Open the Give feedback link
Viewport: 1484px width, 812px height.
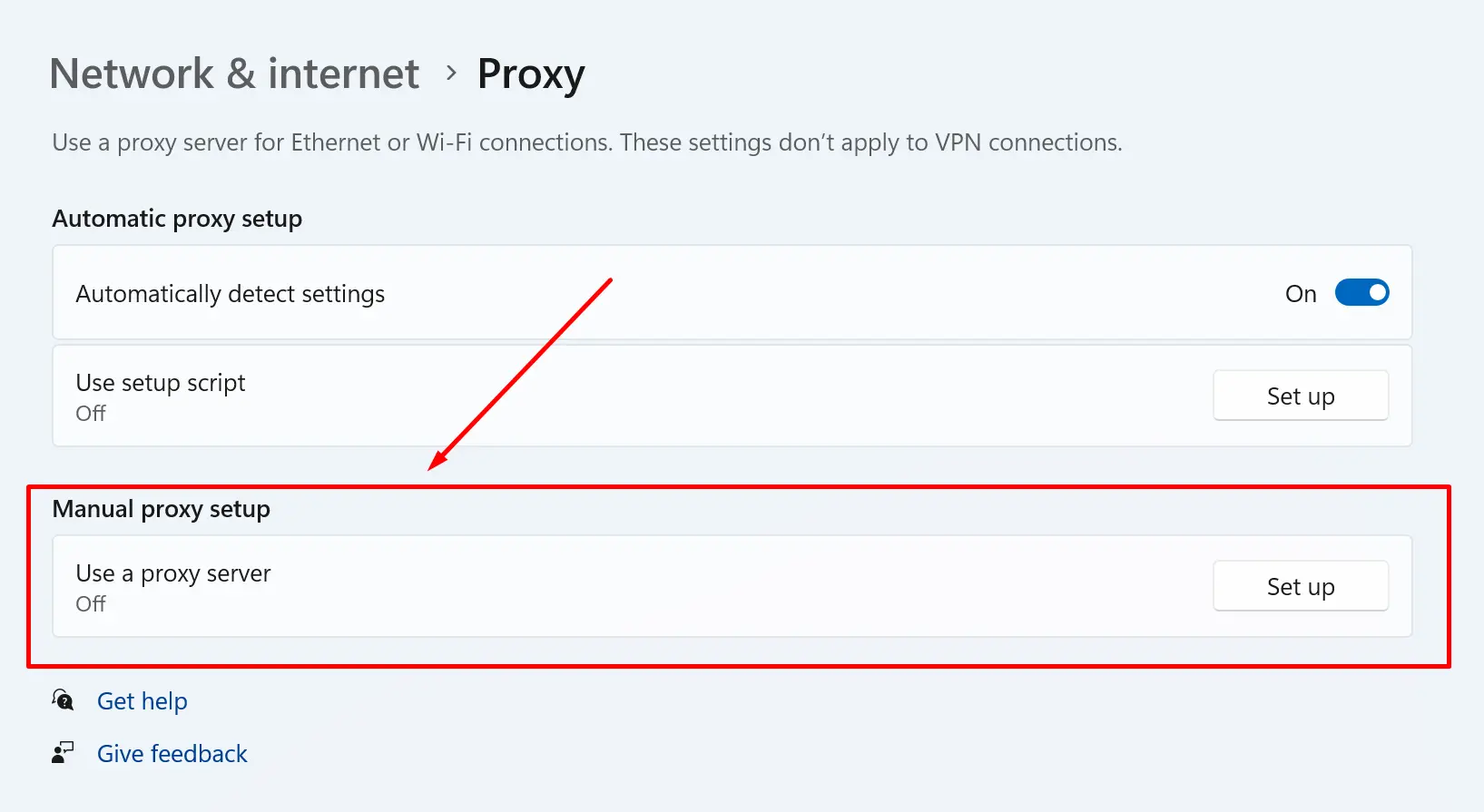coord(172,754)
